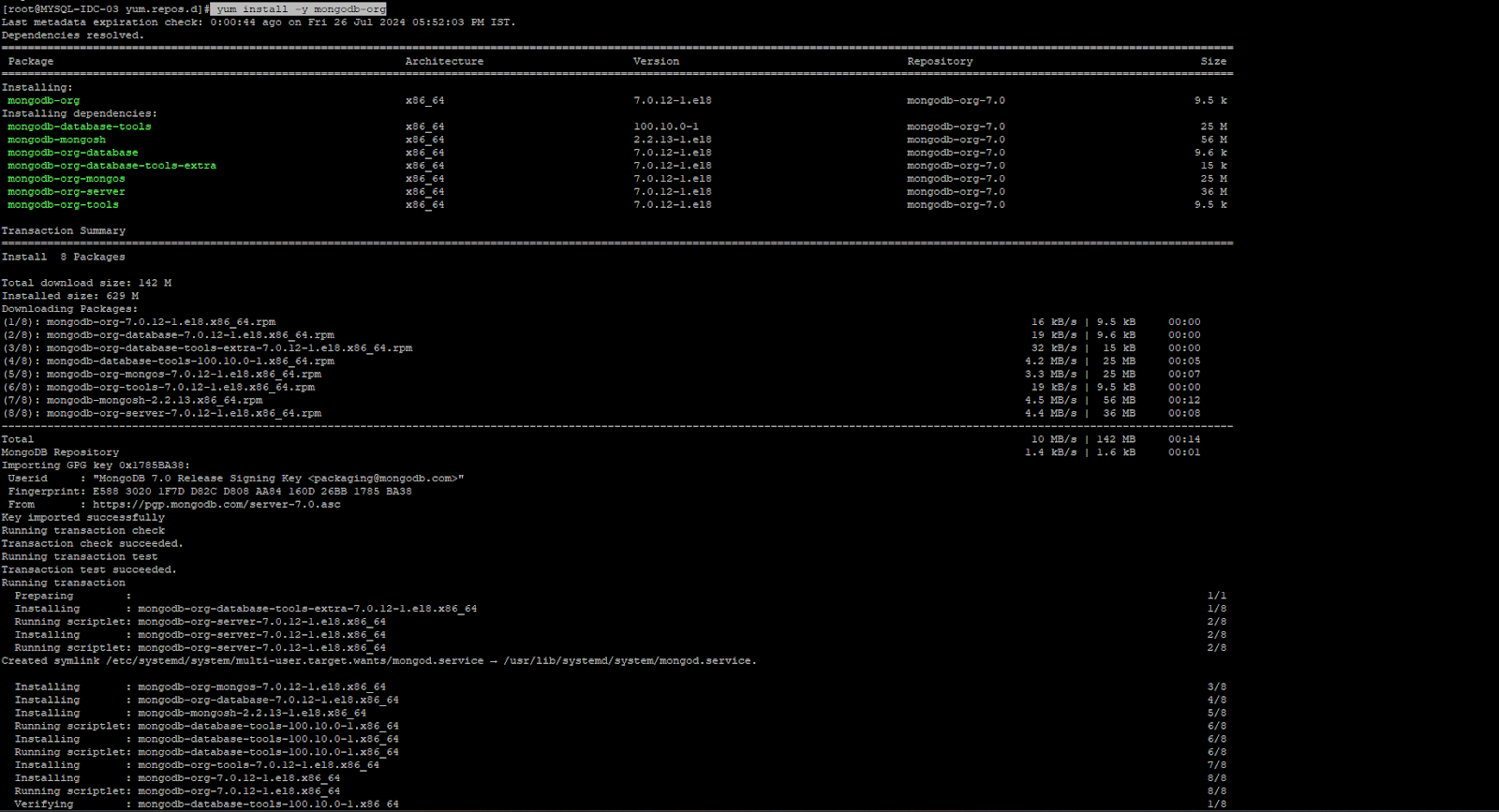Select green 'mongodb-org-database' package name
Screen dimensions: 1499x812
coord(73,153)
